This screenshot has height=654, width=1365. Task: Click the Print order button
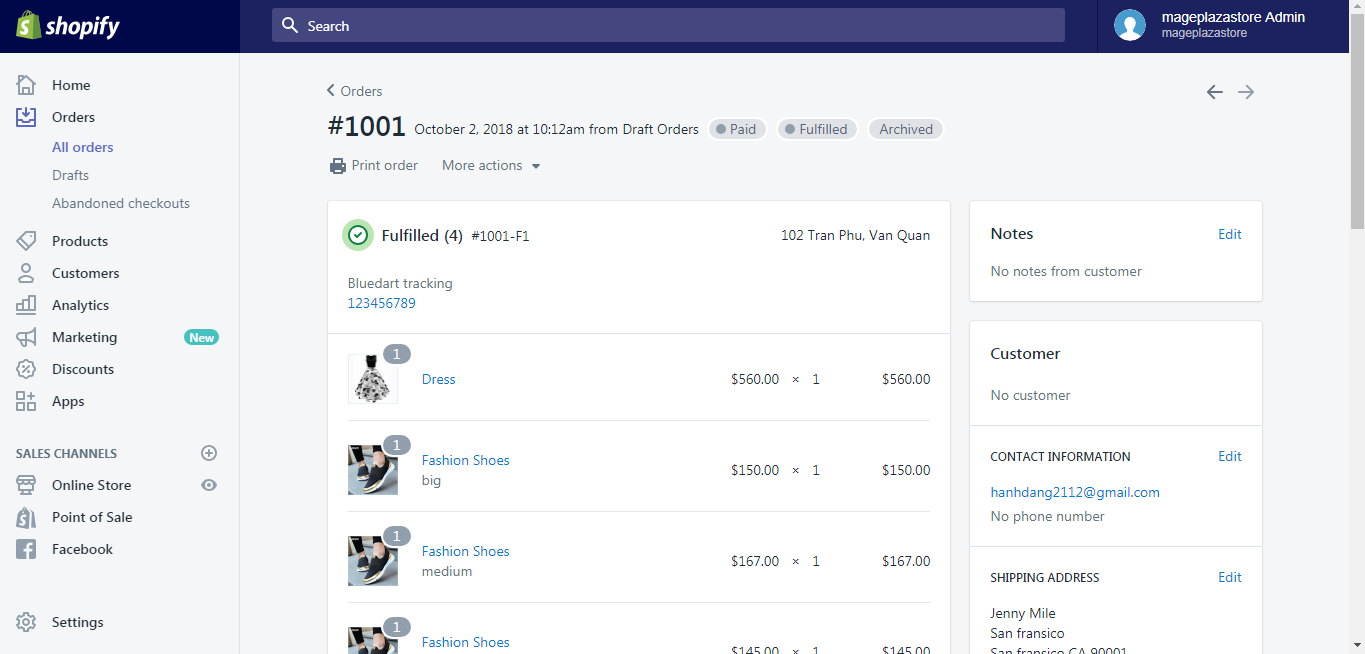tap(374, 165)
